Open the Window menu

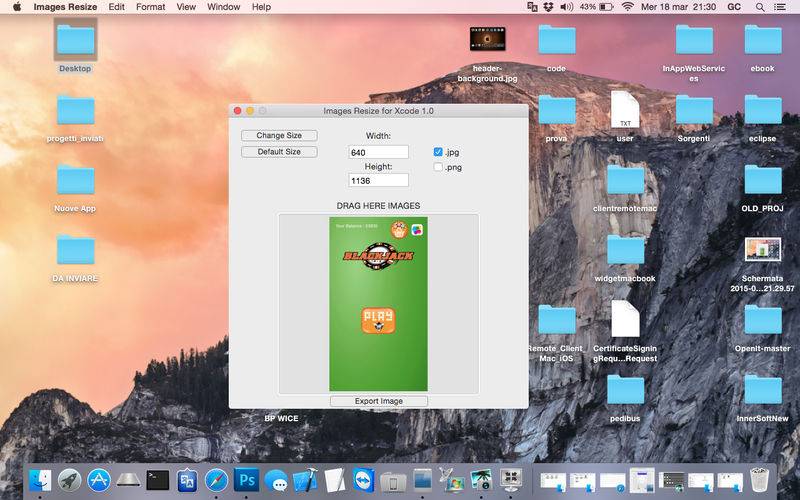[223, 7]
